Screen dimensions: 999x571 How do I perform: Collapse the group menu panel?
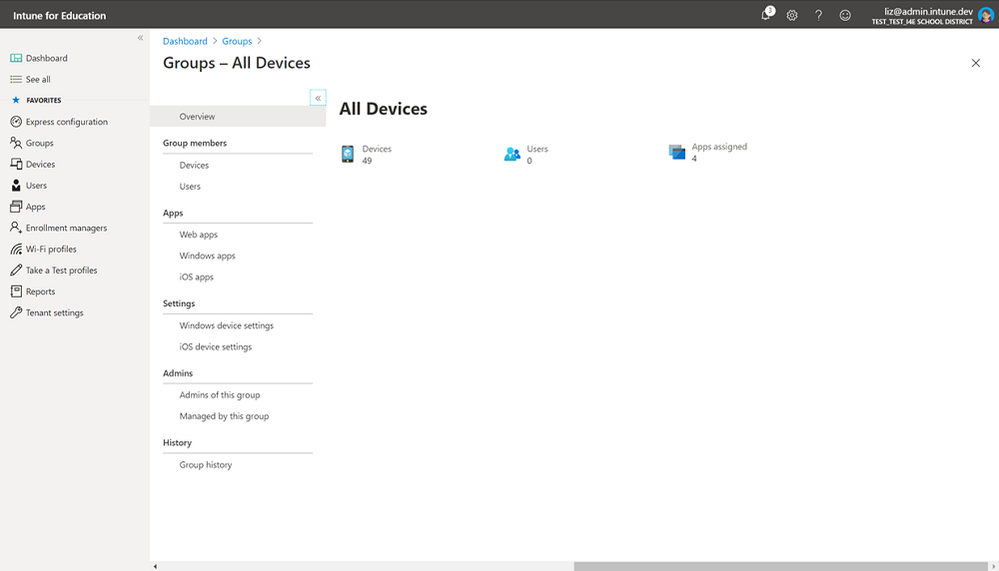318,98
